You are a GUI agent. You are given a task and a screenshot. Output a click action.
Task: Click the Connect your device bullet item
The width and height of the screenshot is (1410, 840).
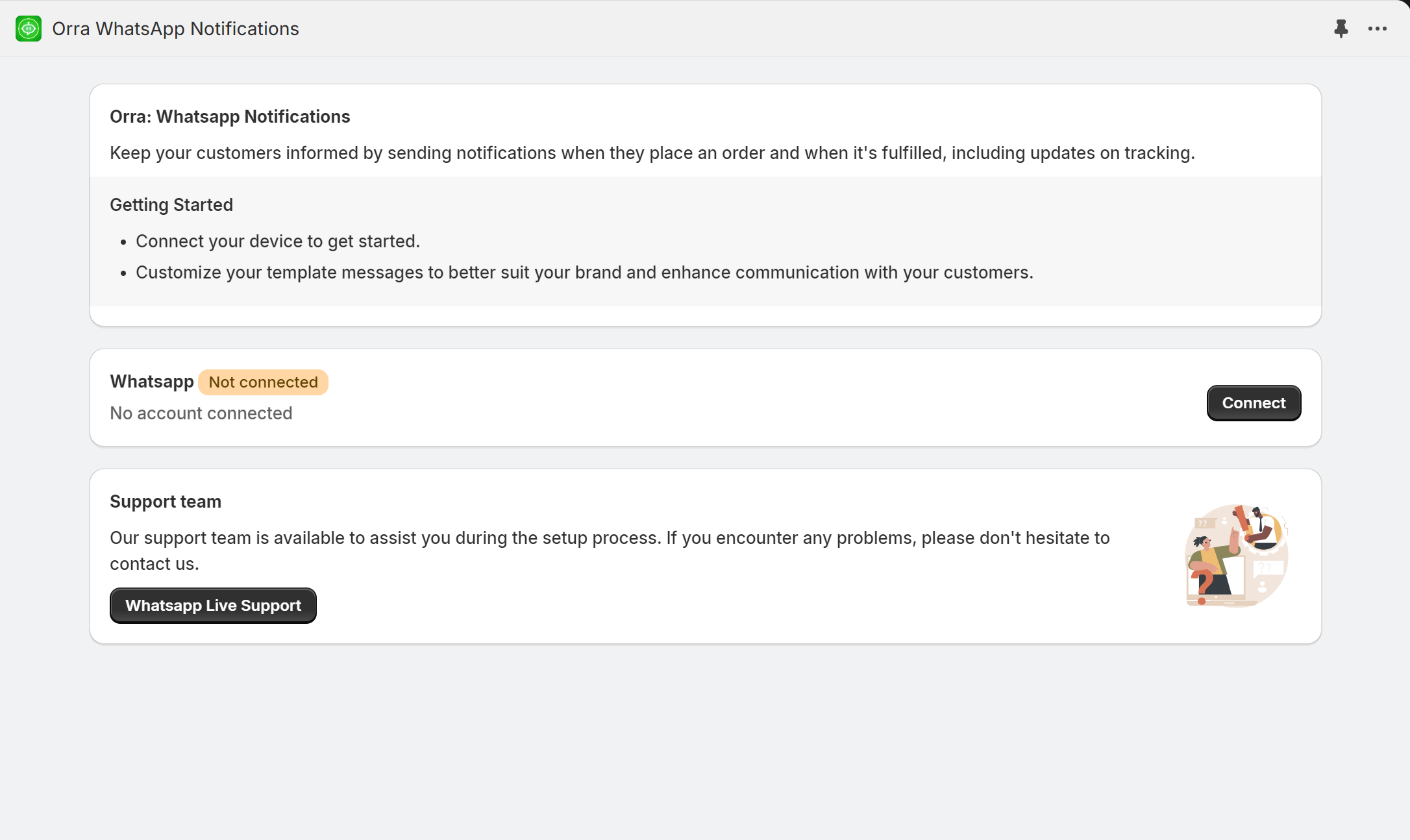click(278, 241)
